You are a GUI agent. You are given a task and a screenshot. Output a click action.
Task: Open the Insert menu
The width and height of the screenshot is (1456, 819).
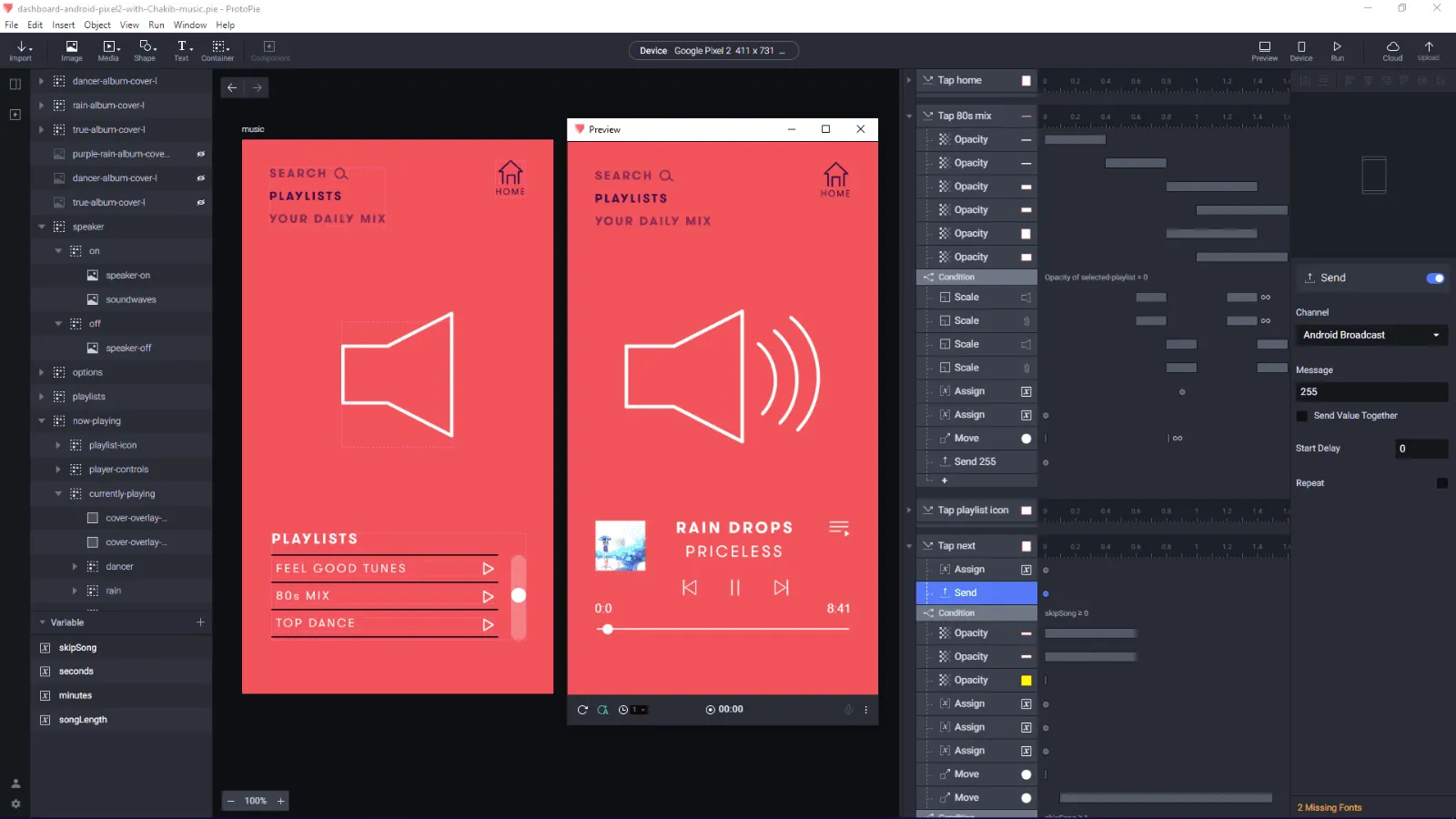point(64,25)
